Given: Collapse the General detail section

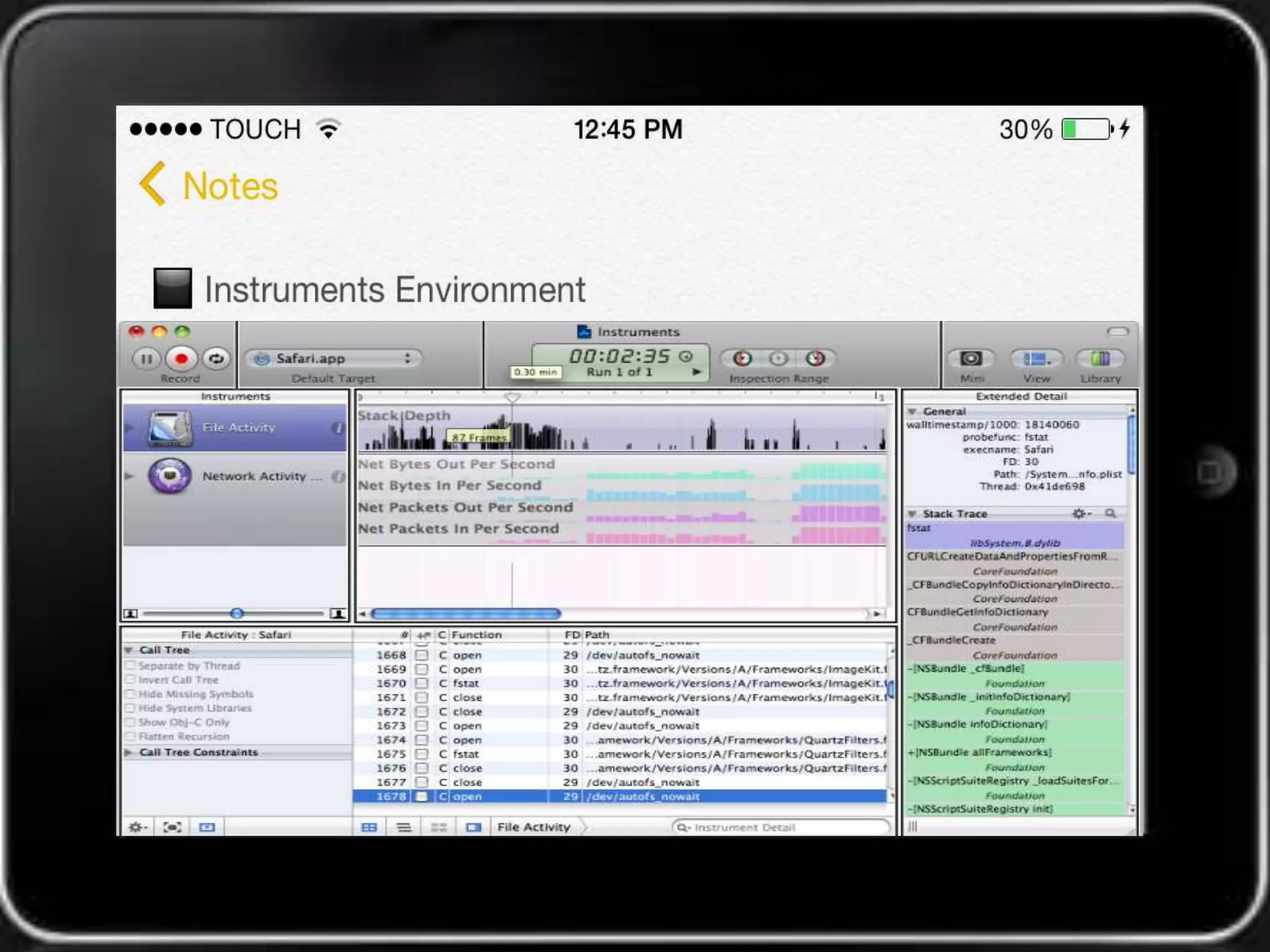Looking at the screenshot, I should (912, 412).
